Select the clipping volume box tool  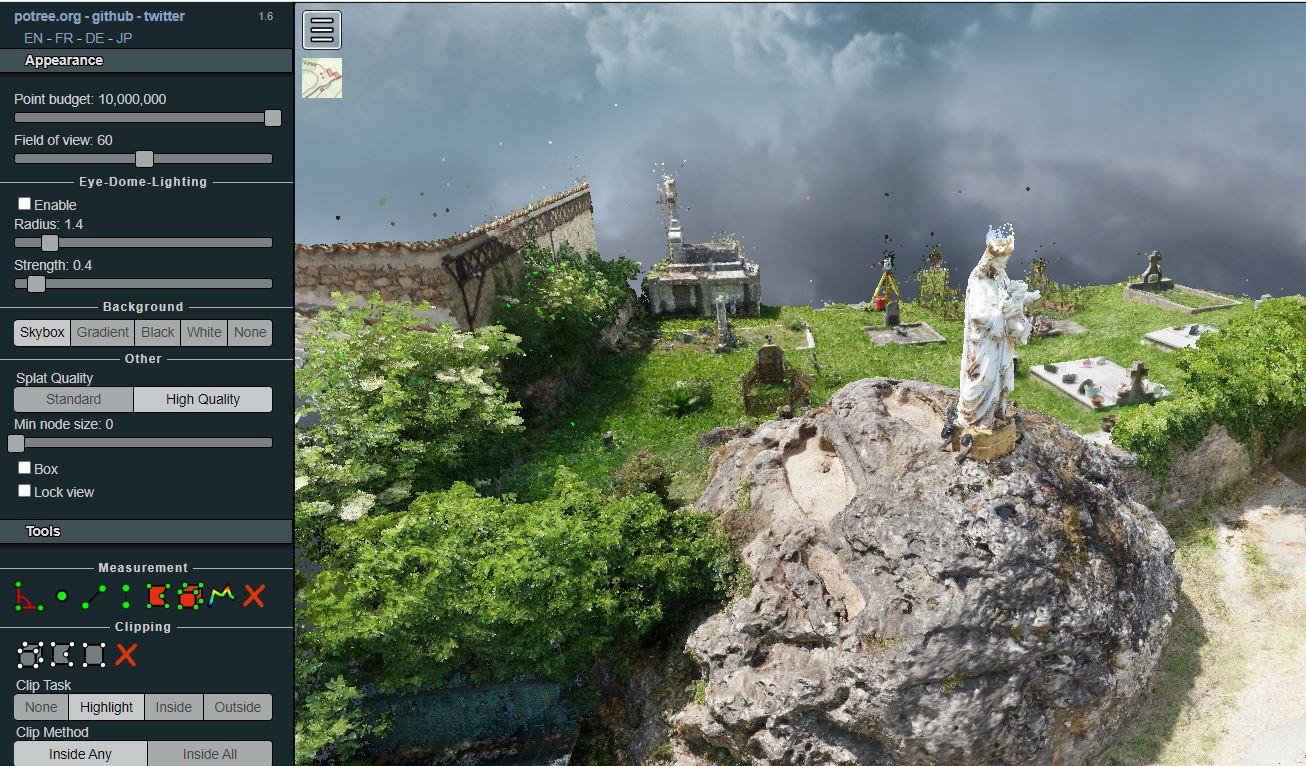coord(30,655)
